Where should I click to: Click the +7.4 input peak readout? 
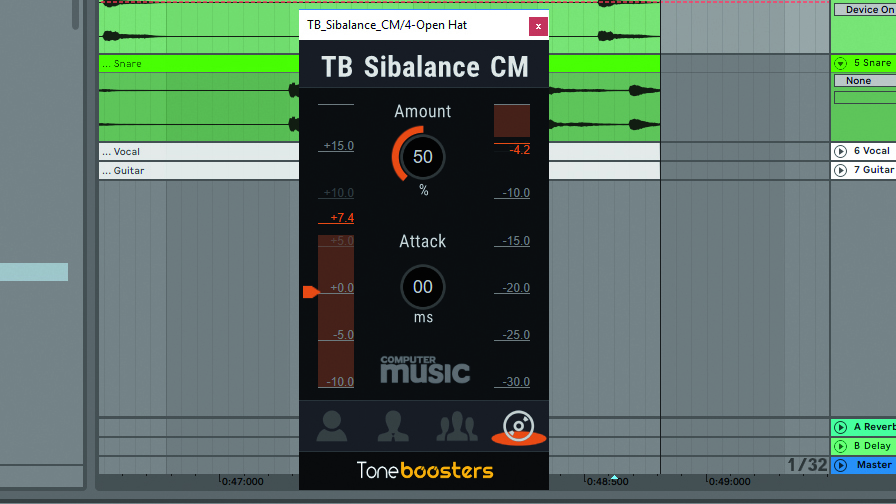[x=342, y=218]
